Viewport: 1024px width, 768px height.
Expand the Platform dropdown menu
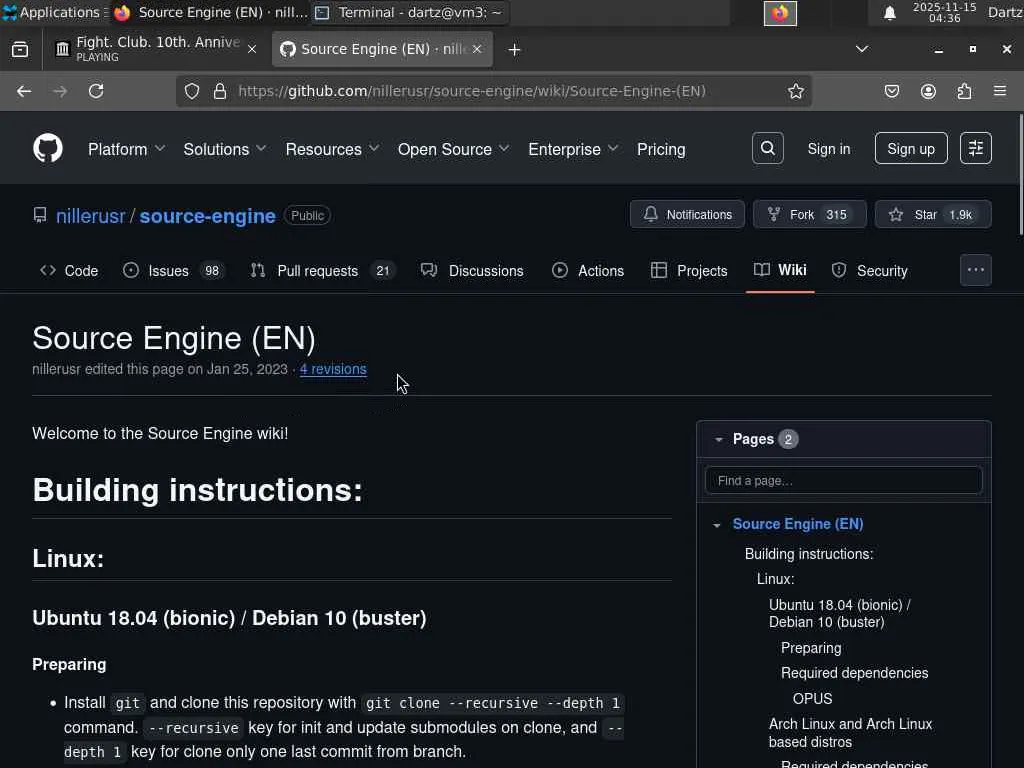click(x=126, y=149)
